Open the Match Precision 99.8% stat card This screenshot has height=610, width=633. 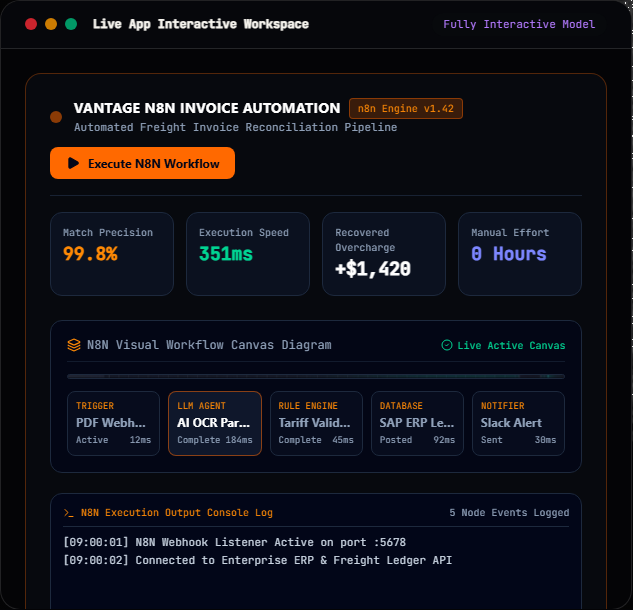tap(112, 254)
